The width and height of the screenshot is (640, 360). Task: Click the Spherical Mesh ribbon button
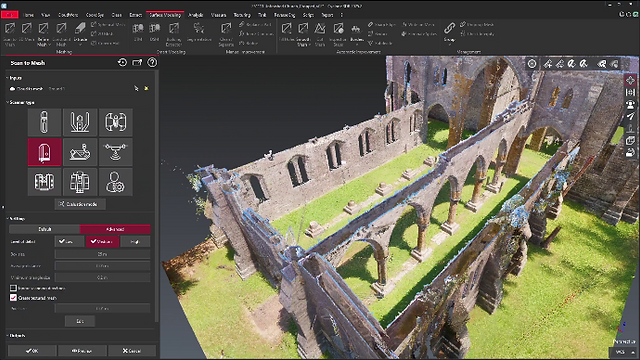(x=108, y=24)
